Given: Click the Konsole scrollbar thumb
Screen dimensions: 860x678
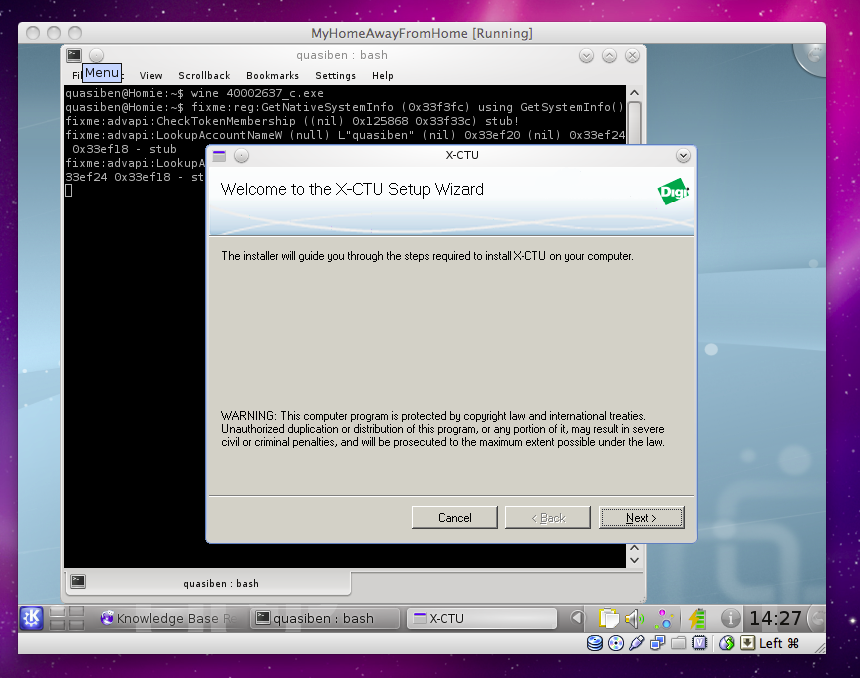Looking at the screenshot, I should [635, 123].
